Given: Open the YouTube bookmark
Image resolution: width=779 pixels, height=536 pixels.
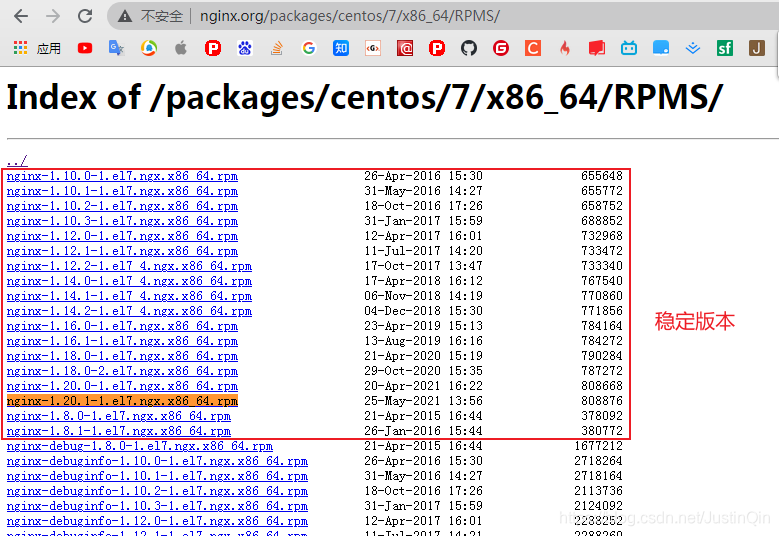Looking at the screenshot, I should point(84,48).
